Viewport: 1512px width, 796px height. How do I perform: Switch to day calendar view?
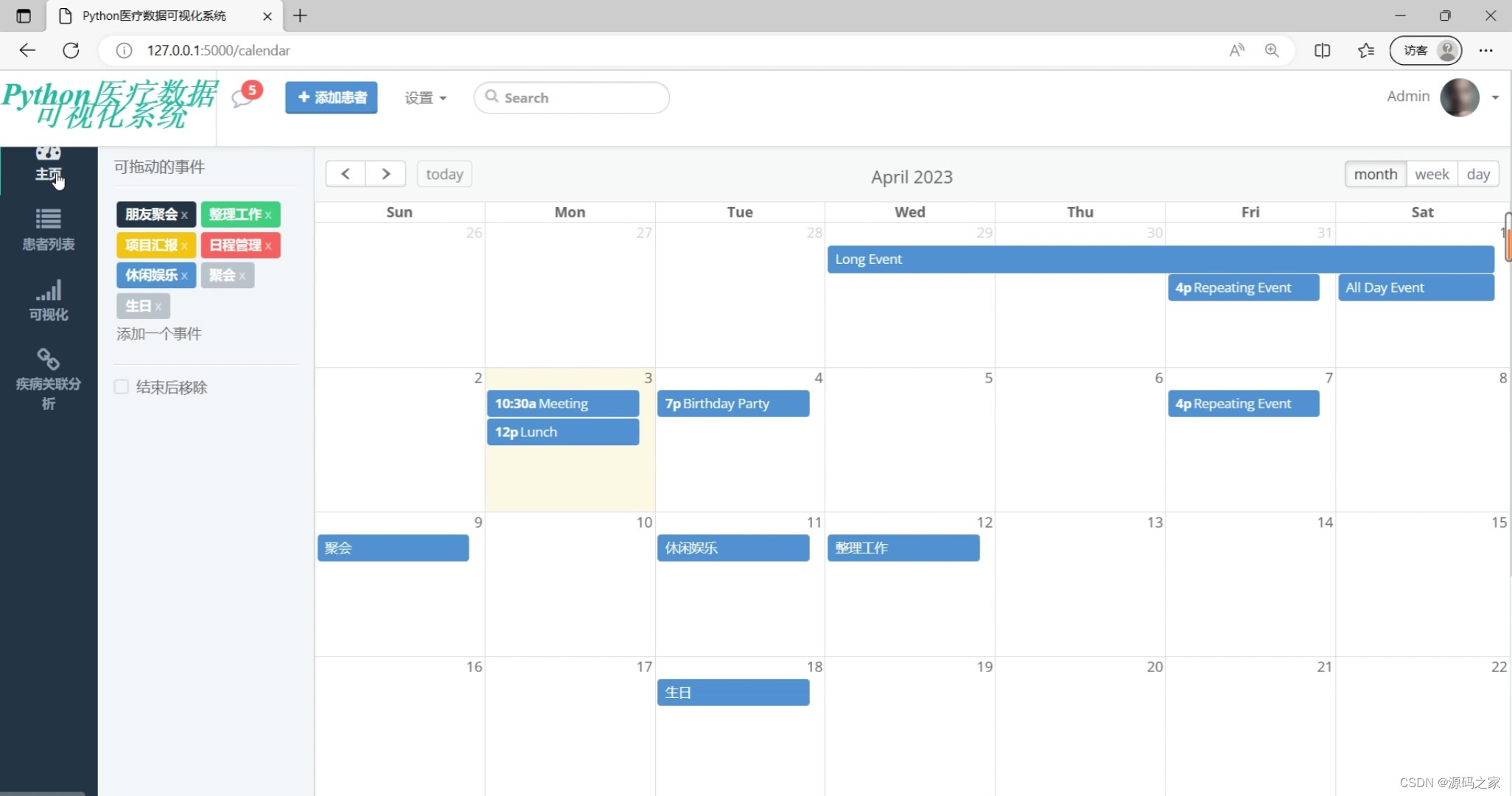click(1477, 174)
